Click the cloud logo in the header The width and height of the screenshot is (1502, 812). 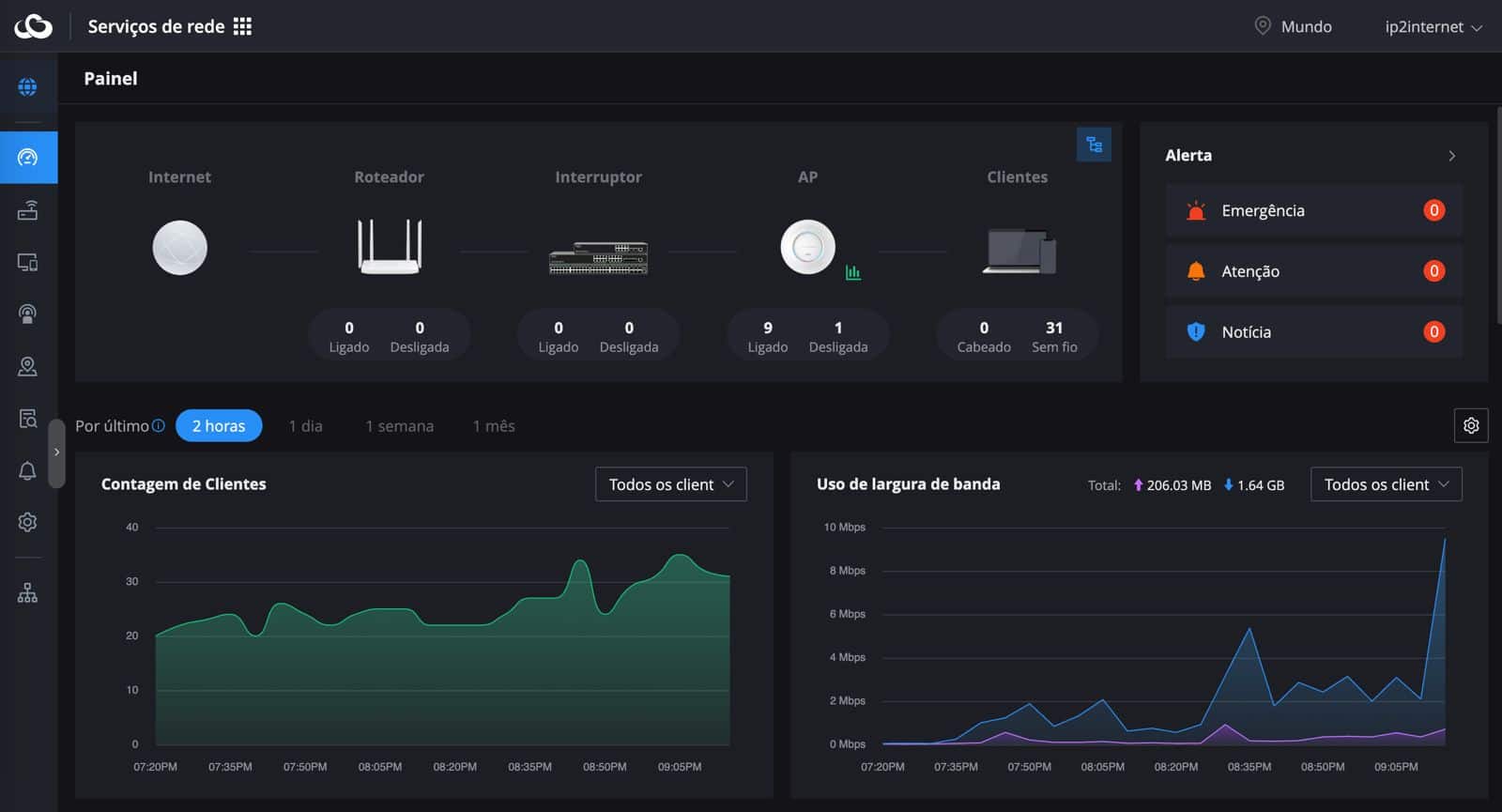click(33, 26)
